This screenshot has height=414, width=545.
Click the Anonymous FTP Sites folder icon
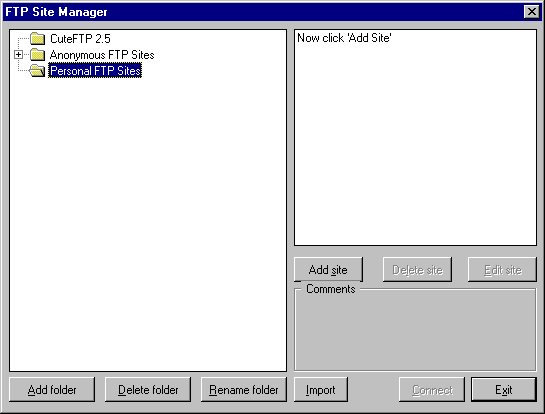[38, 55]
